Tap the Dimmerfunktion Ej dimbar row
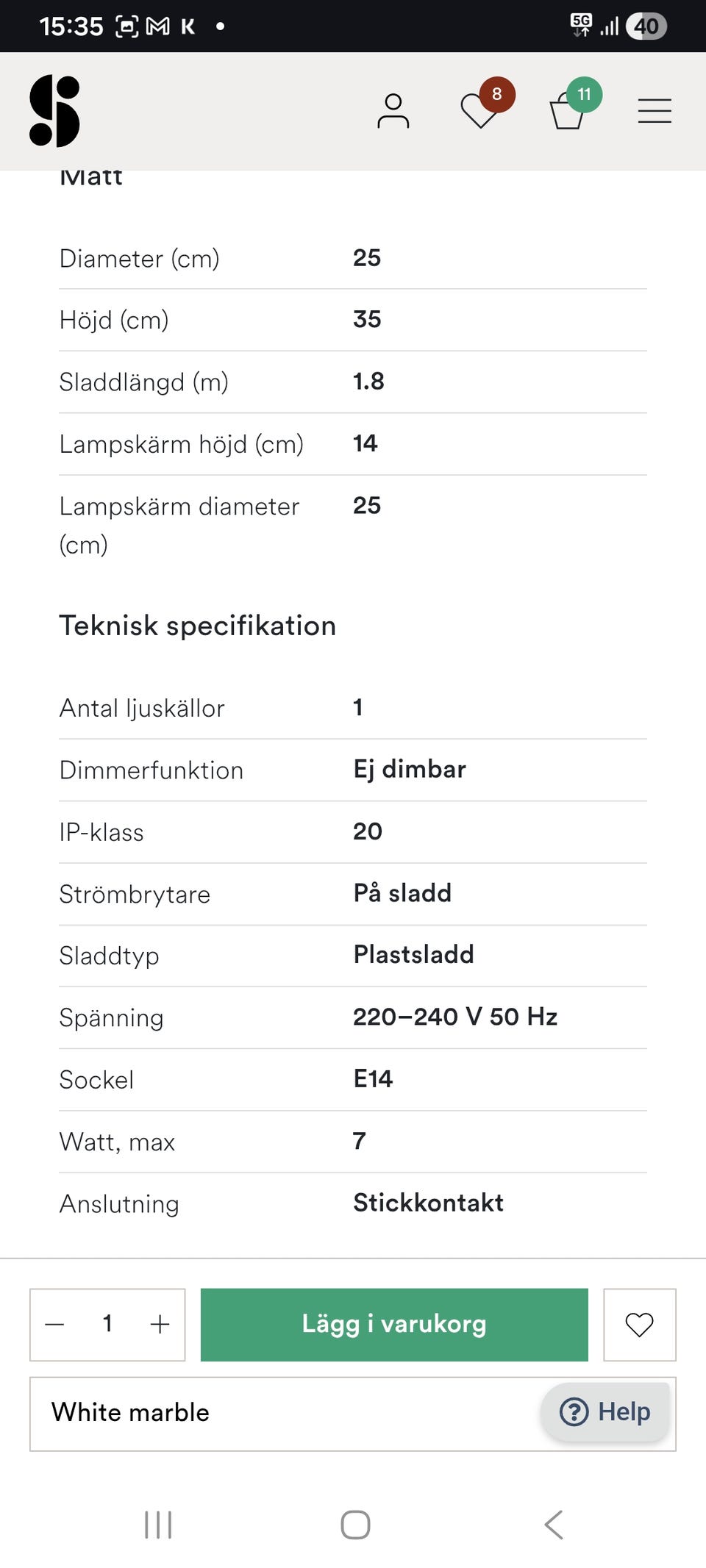The image size is (706, 1568). (353, 770)
